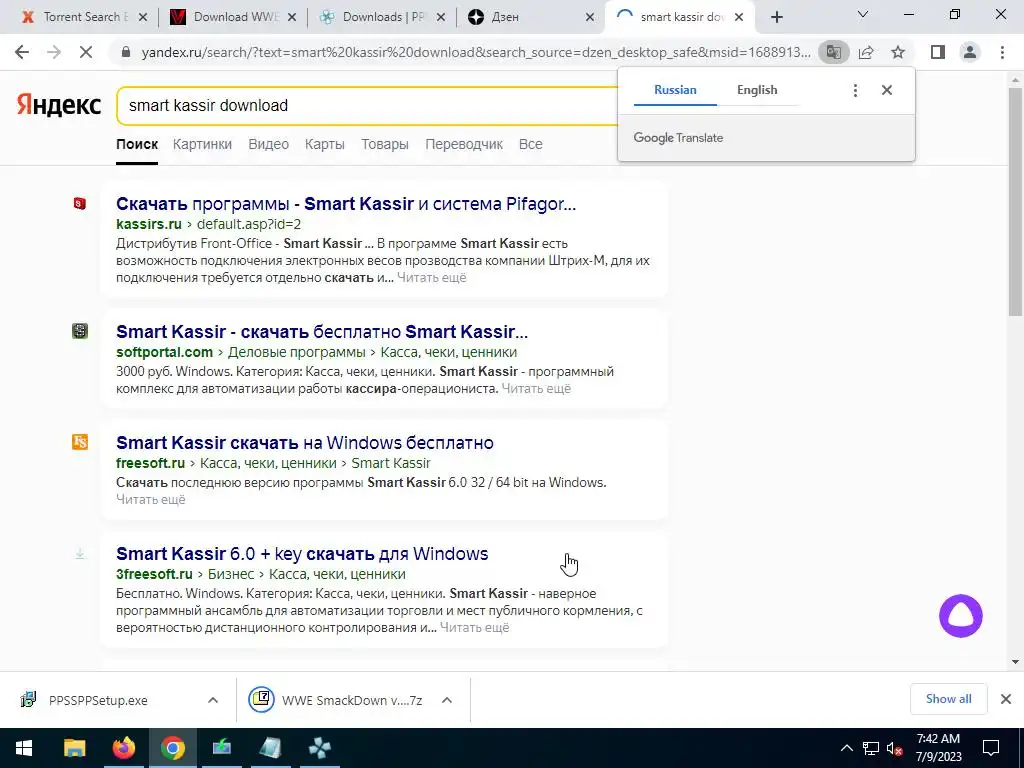Viewport: 1024px width, 768px height.
Task: Open the notifications center icon
Action: click(x=991, y=748)
